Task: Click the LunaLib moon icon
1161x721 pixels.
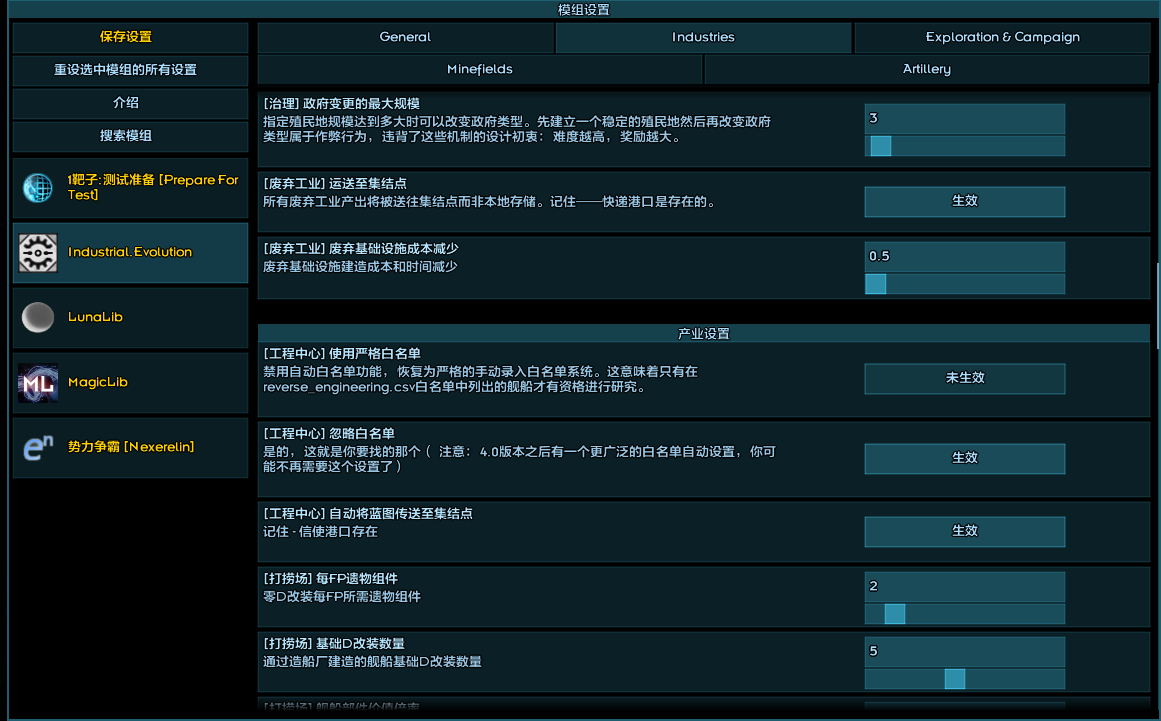Action: [x=38, y=318]
